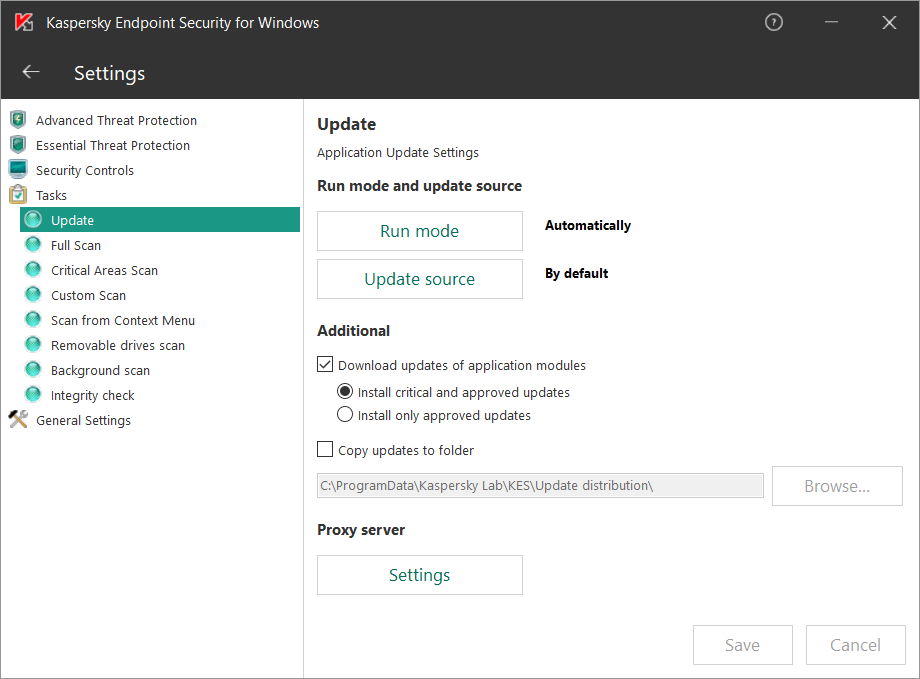Click the Update source button
The image size is (920, 679).
420,279
